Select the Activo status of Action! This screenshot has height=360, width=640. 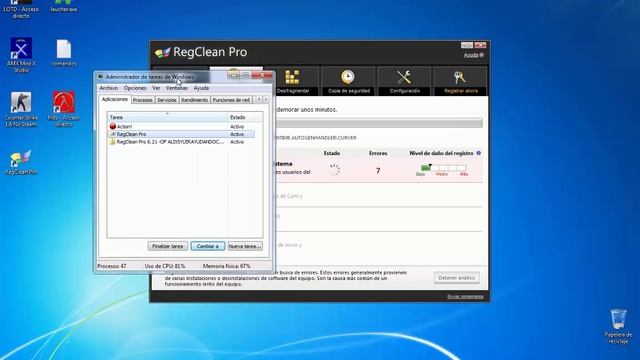click(x=237, y=127)
